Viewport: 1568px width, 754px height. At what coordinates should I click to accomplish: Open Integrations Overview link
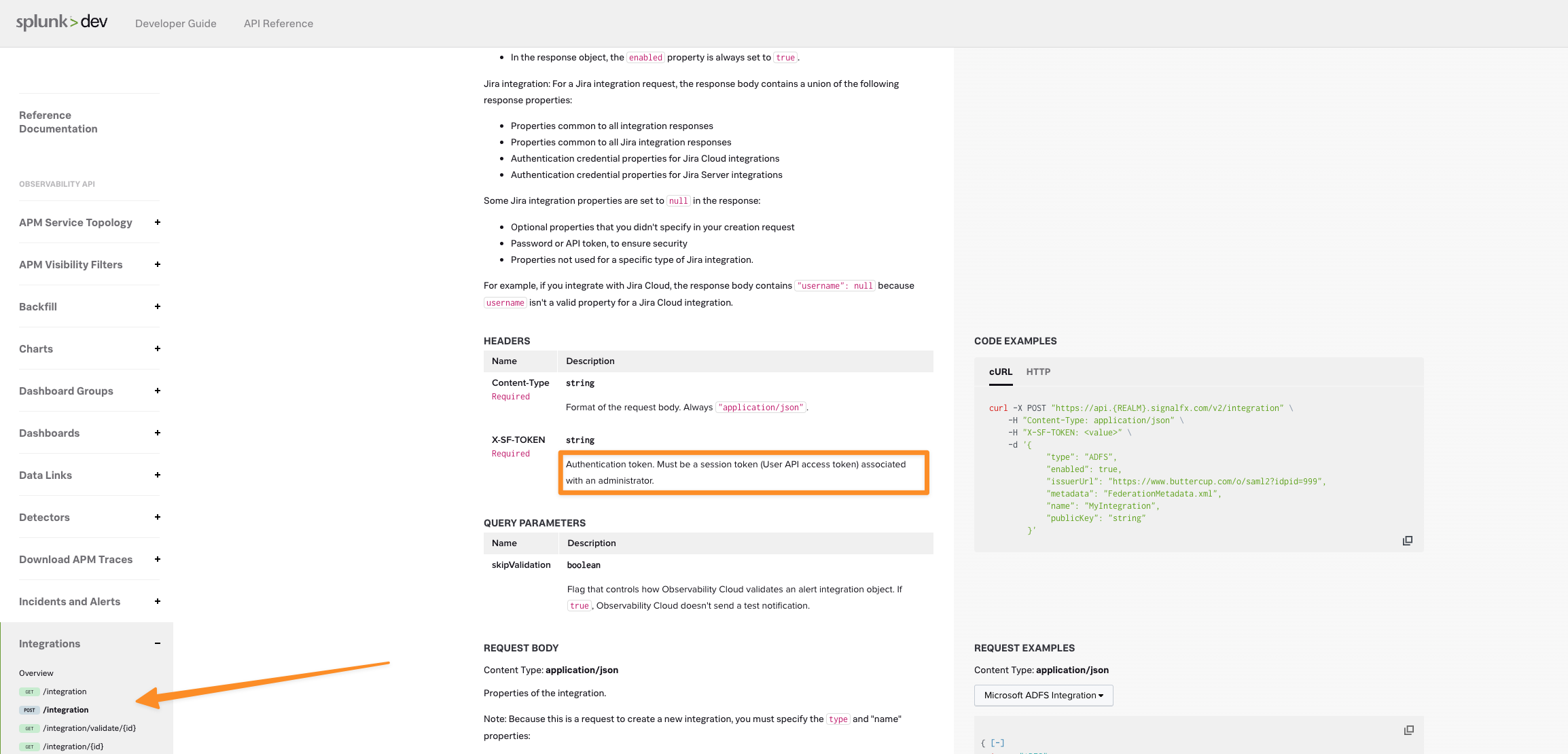point(36,673)
